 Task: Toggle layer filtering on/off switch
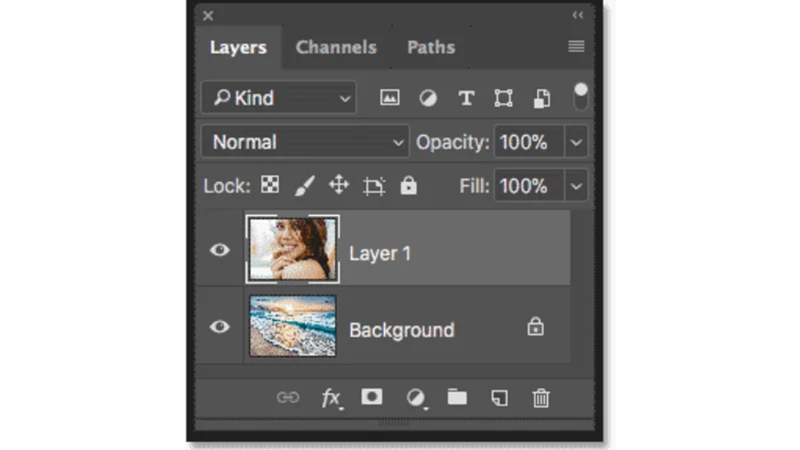point(581,96)
